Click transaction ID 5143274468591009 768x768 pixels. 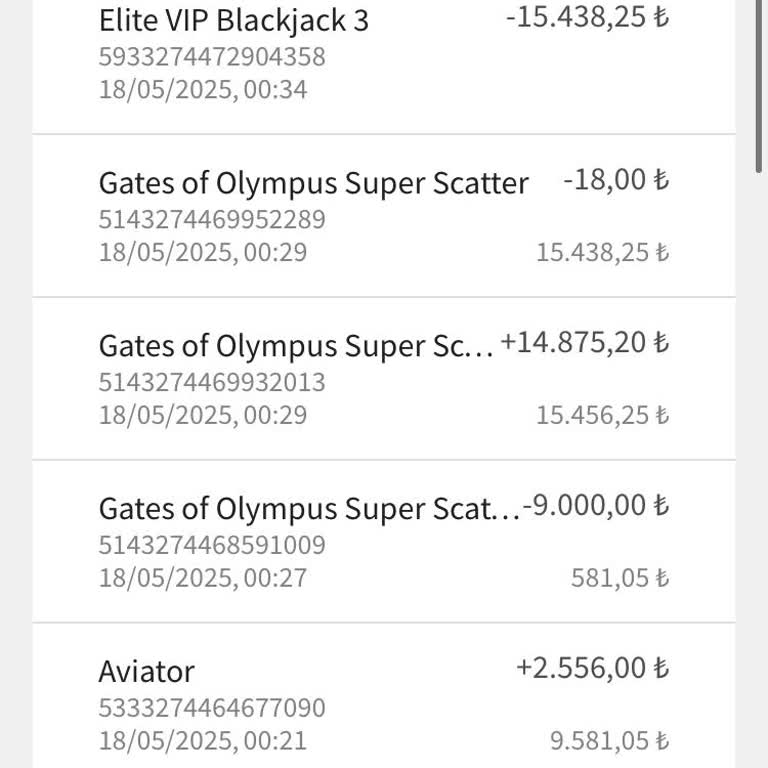[212, 545]
